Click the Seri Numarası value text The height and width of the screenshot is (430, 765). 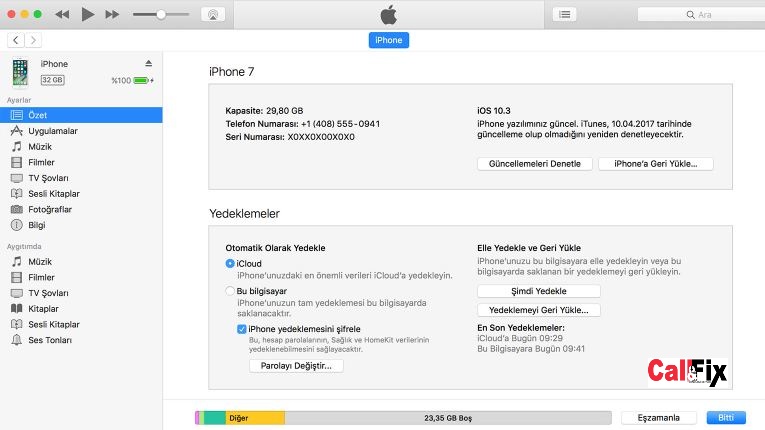(x=321, y=137)
